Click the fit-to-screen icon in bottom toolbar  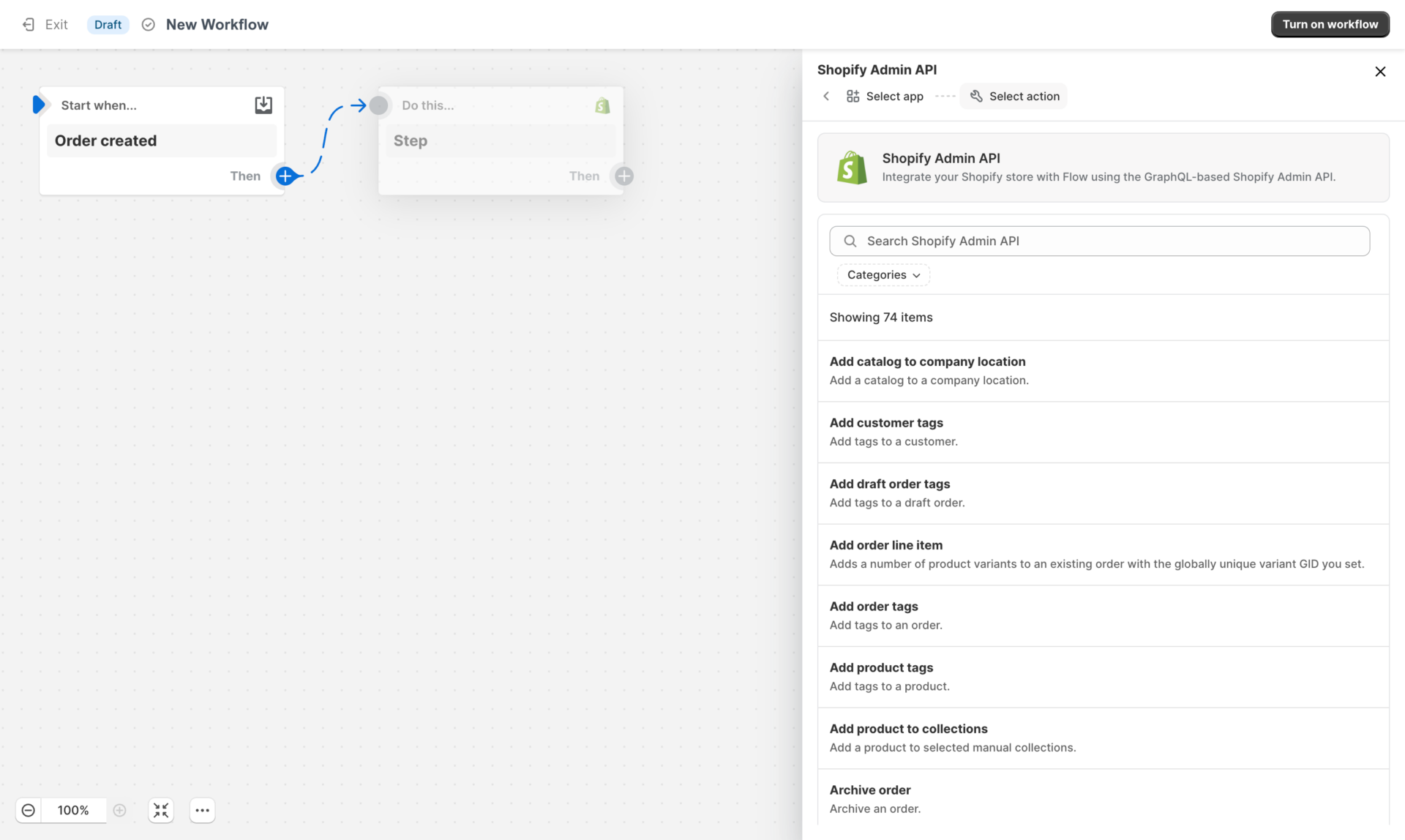pyautogui.click(x=160, y=810)
